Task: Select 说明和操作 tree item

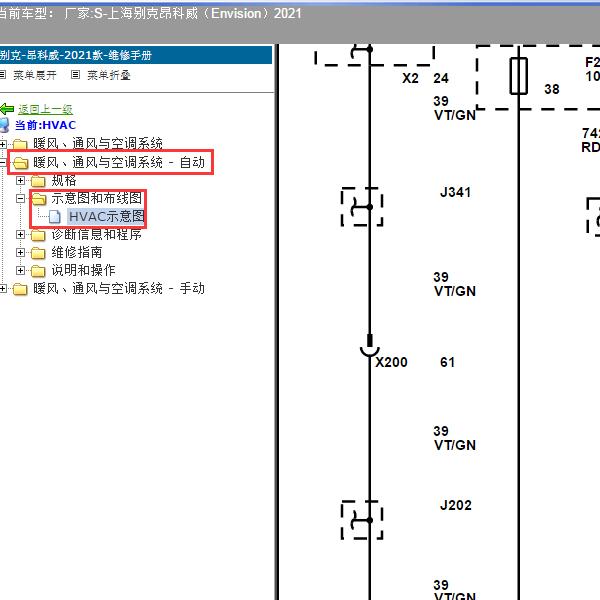Action: [83, 270]
